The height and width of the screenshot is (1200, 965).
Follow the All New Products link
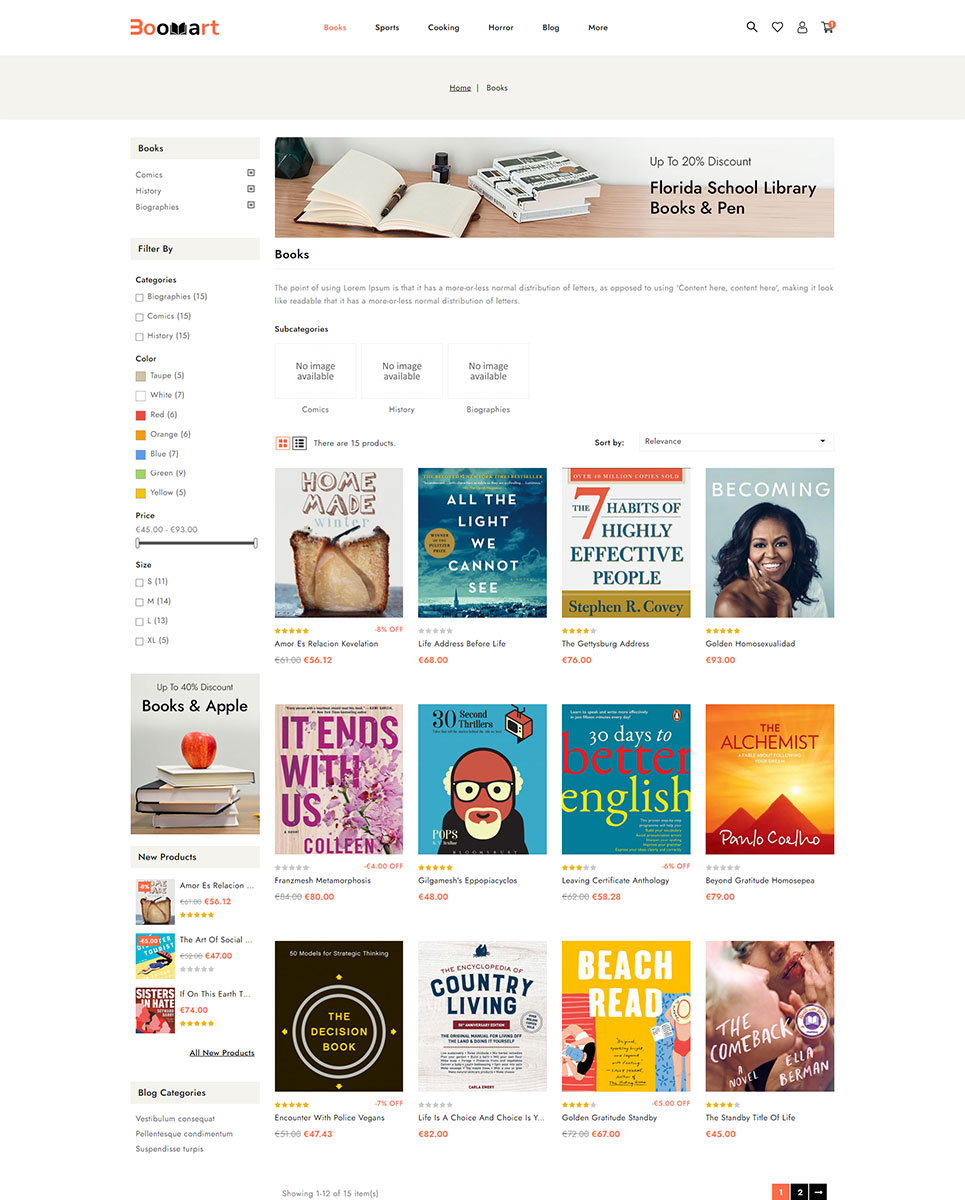222,1053
